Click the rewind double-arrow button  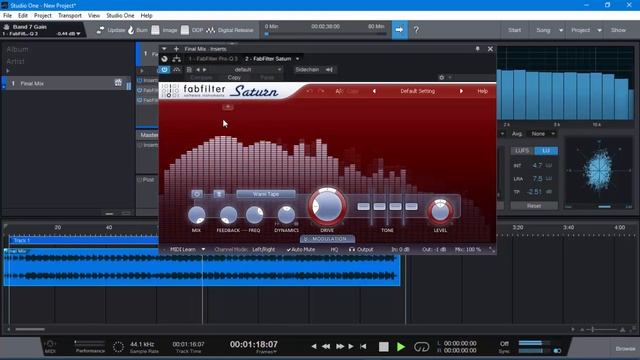pos(326,347)
